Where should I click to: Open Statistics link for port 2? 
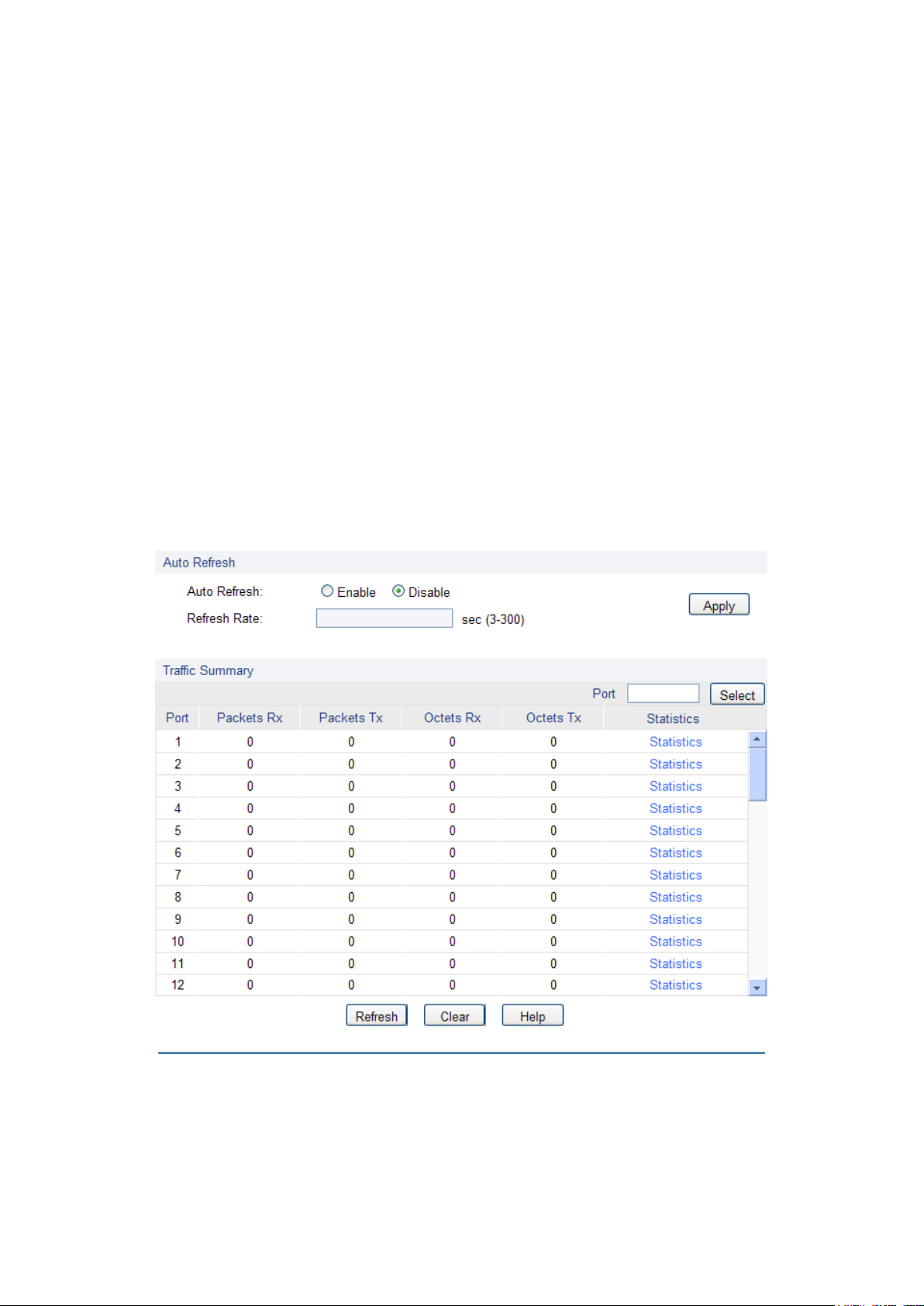[x=675, y=764]
